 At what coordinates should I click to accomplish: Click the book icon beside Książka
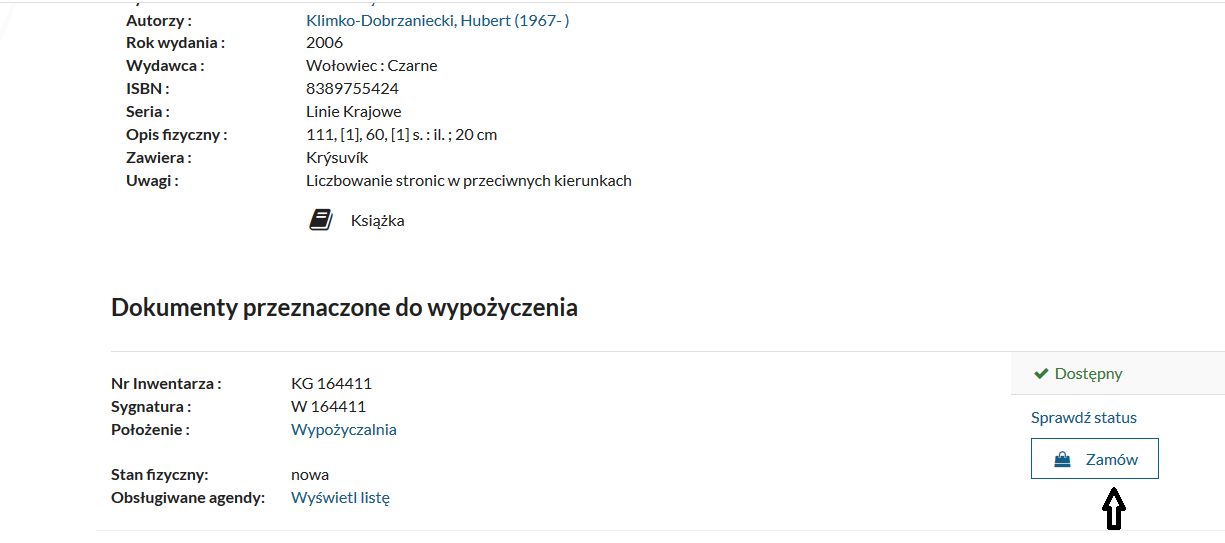(x=320, y=220)
